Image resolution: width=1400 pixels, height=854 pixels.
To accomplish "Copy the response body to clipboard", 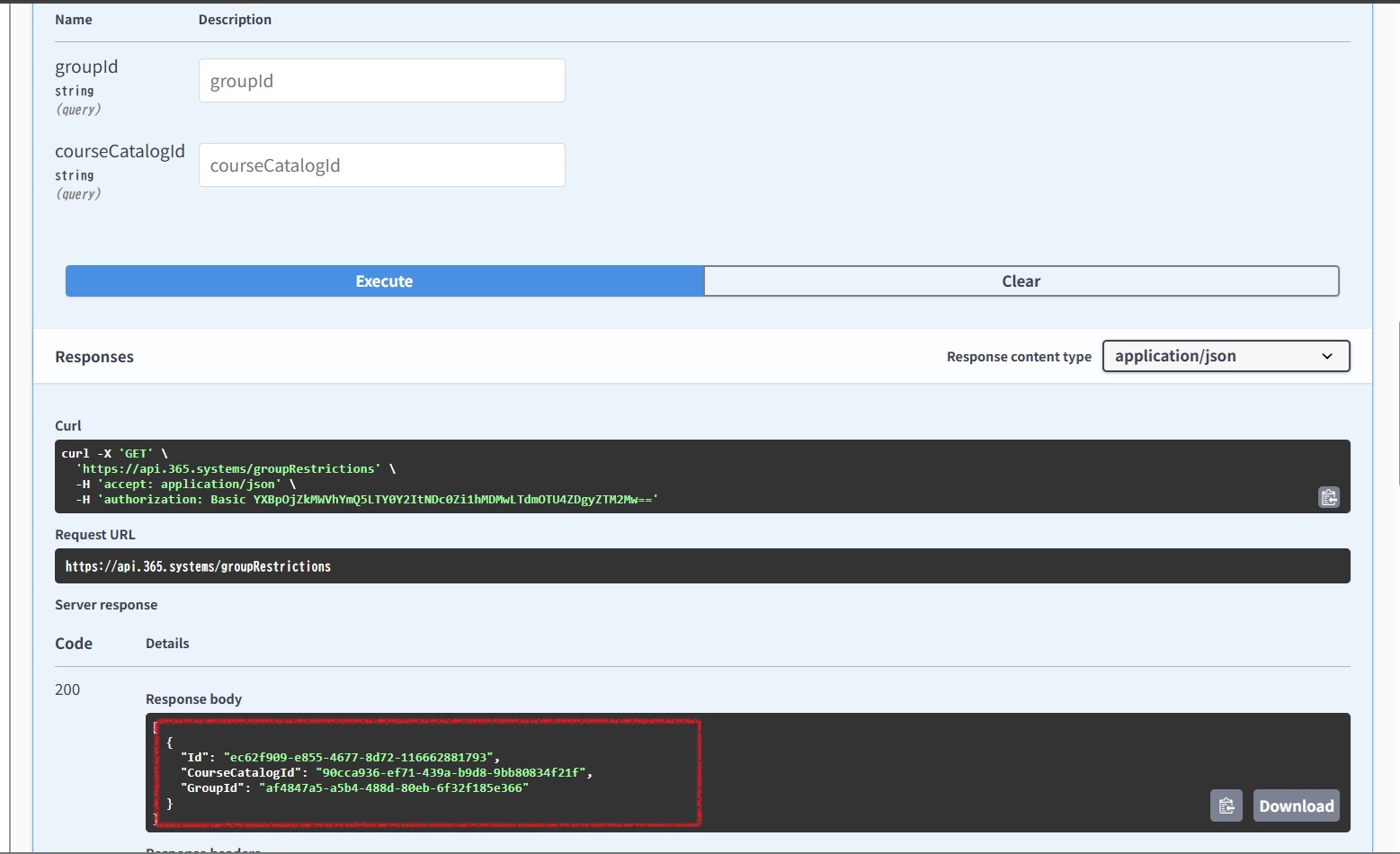I will pyautogui.click(x=1226, y=805).
